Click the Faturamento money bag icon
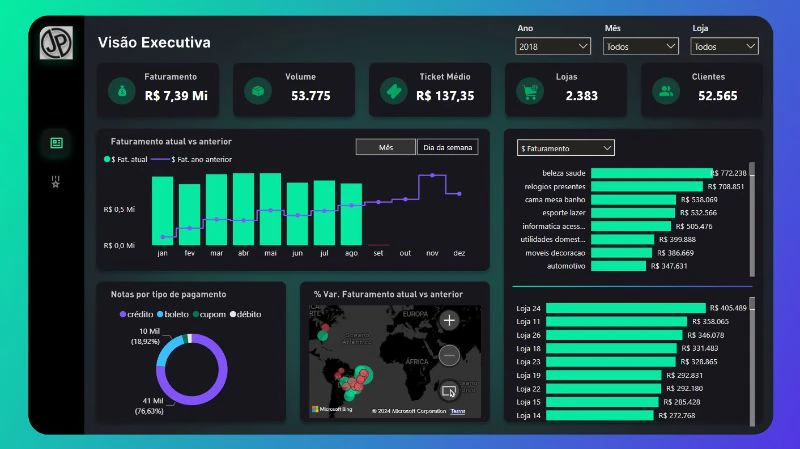The image size is (800, 449). click(x=121, y=91)
